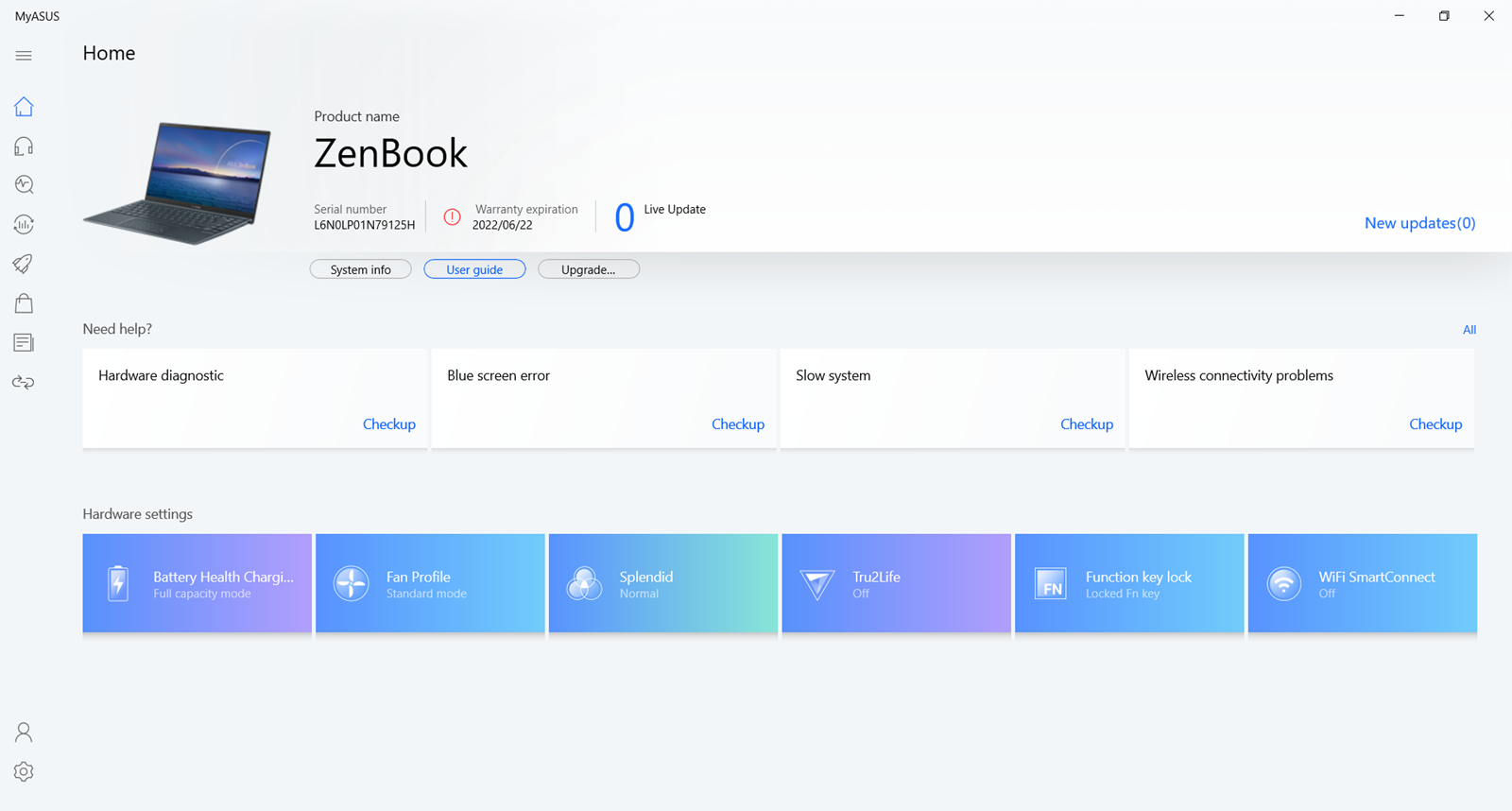Open Settings gear icon
1512x811 pixels.
pyautogui.click(x=24, y=772)
